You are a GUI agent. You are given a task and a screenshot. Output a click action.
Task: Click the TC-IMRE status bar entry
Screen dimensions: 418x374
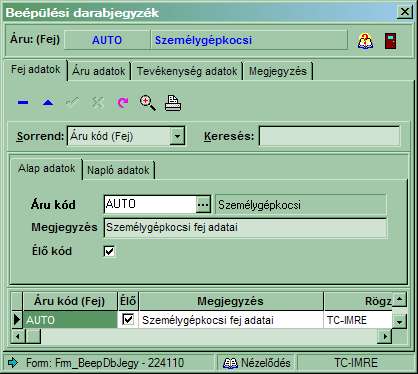[356, 363]
